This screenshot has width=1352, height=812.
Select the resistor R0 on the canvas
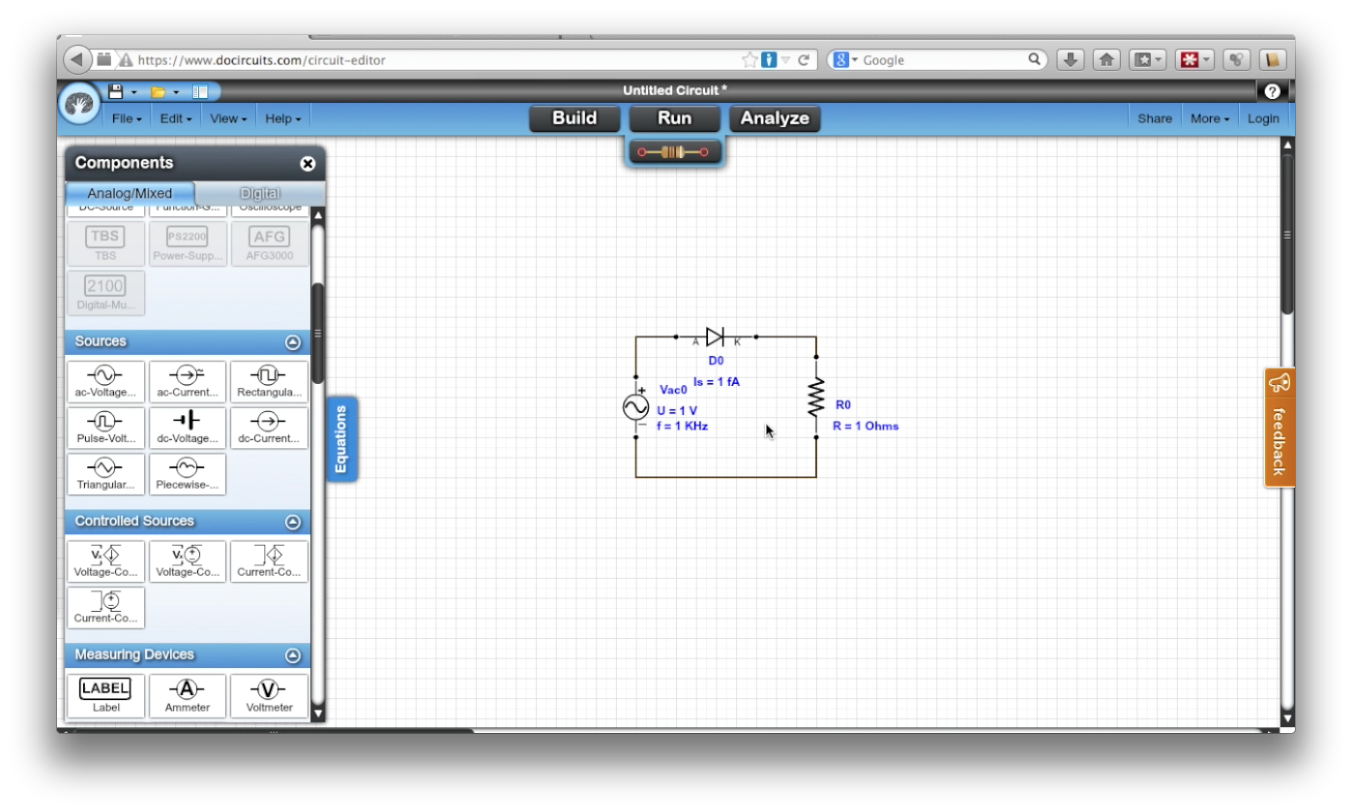click(x=816, y=397)
